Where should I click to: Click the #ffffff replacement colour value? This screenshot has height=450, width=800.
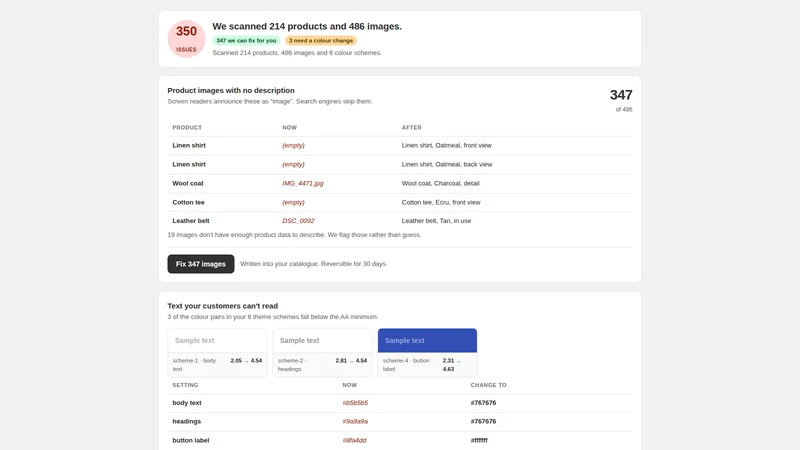(x=479, y=440)
